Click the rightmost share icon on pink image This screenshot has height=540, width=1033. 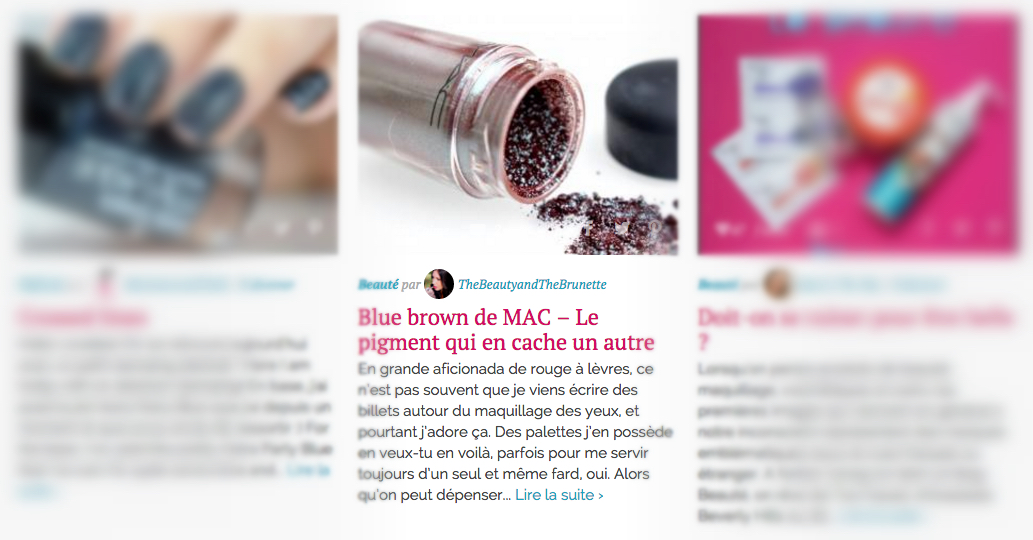click(993, 228)
